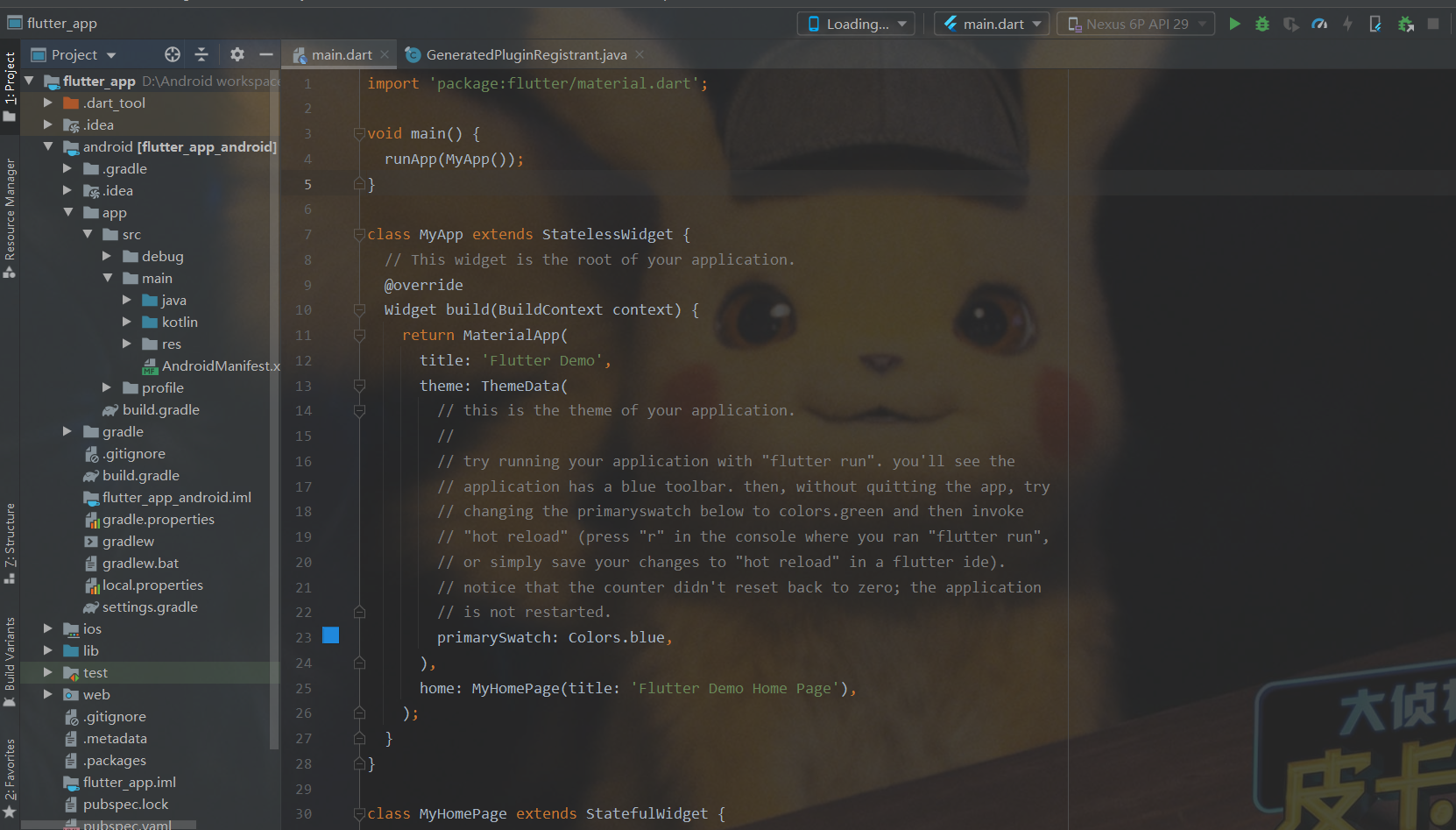Select AndroidManifest.xml file
Image resolution: width=1456 pixels, height=830 pixels.
click(210, 365)
